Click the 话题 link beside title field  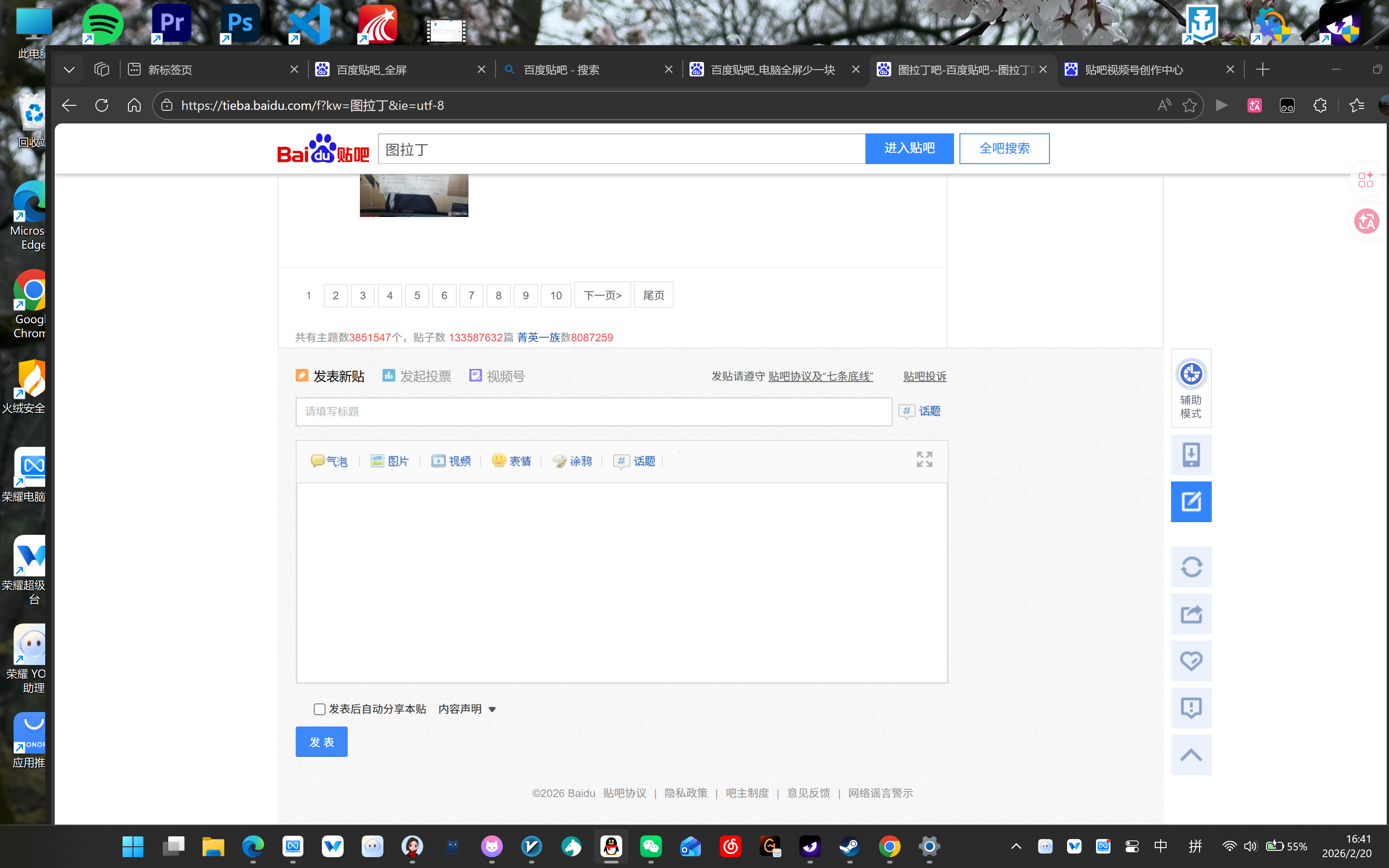920,411
